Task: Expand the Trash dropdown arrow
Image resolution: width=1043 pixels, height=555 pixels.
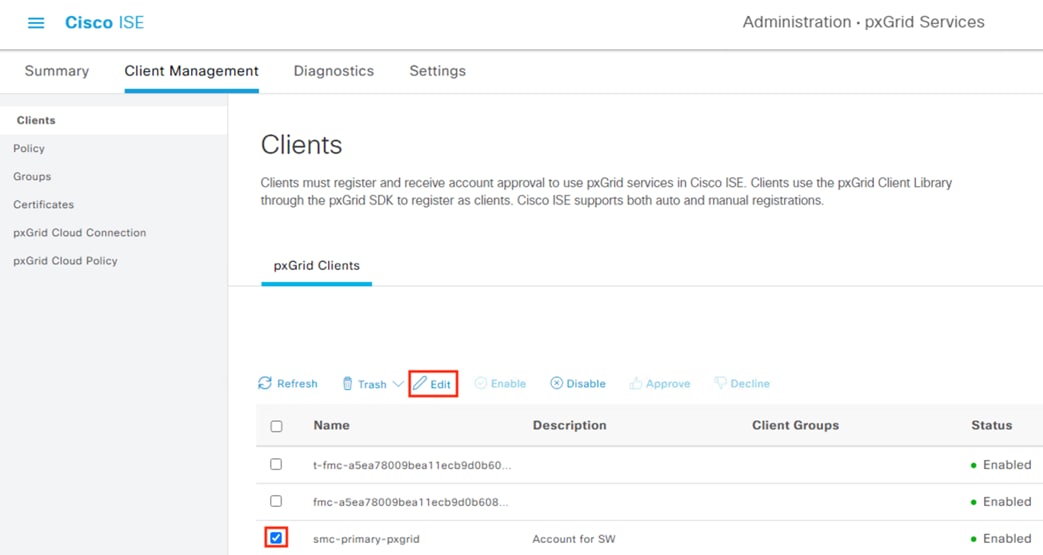Action: [398, 384]
